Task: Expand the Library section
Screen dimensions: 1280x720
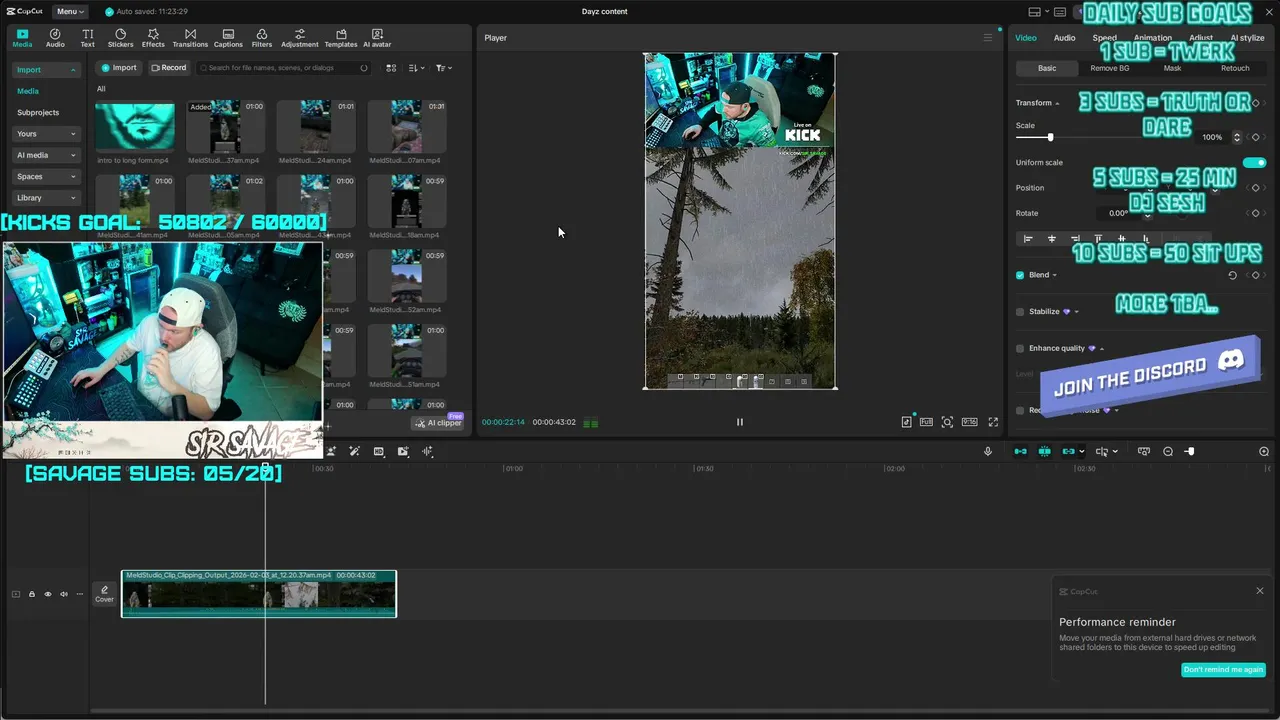Action: 46,198
